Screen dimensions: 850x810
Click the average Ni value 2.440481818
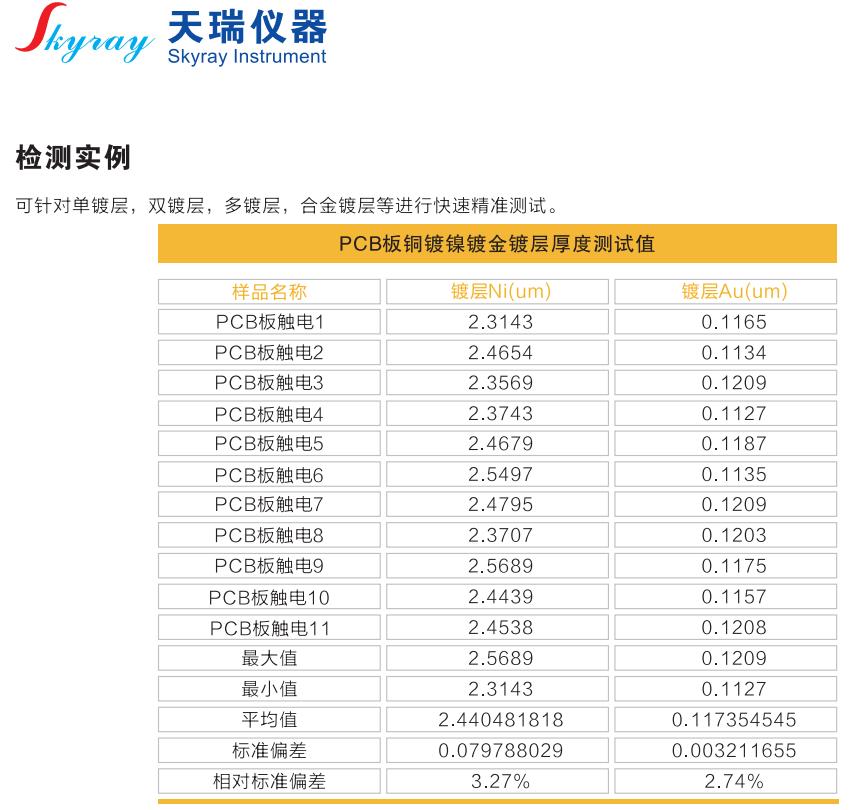point(500,720)
